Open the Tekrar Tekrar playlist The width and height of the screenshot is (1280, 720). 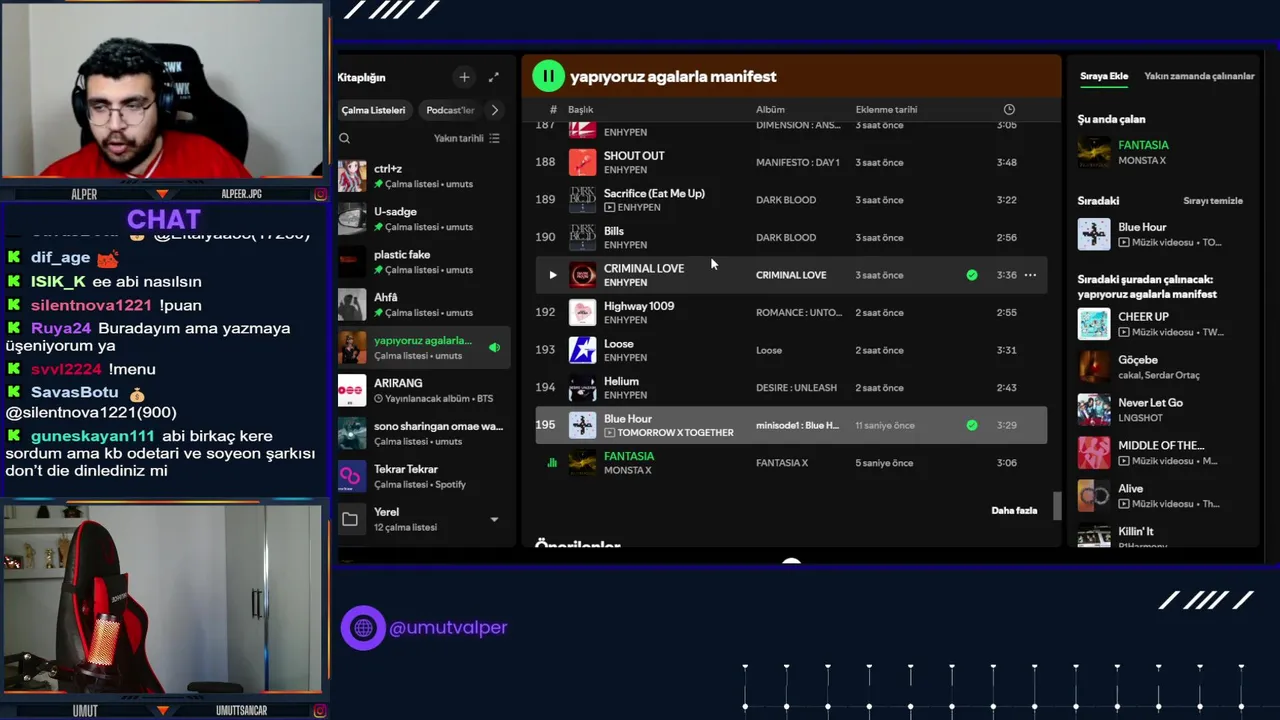pyautogui.click(x=424, y=476)
